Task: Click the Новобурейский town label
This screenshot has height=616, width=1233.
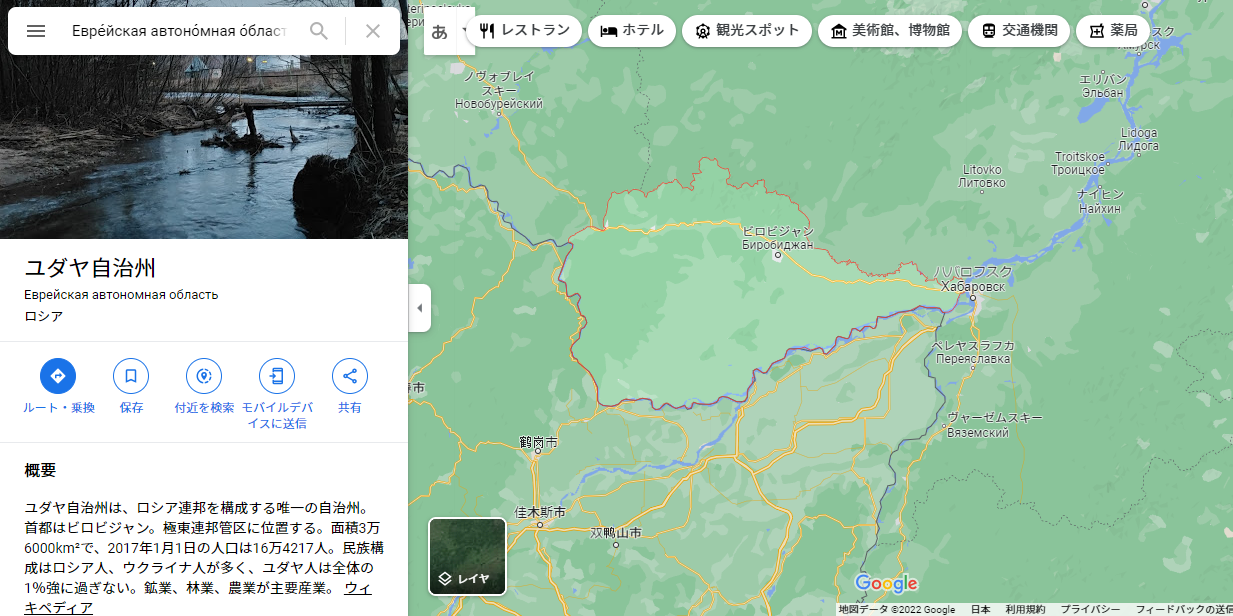Action: click(x=499, y=103)
